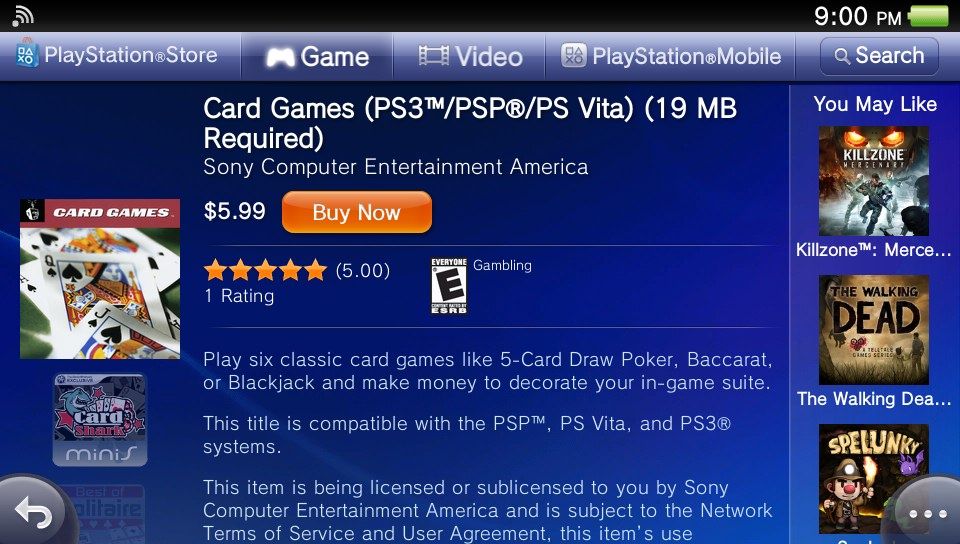Switch to the Video tab
Image resolution: width=960 pixels, height=544 pixels.
point(470,56)
